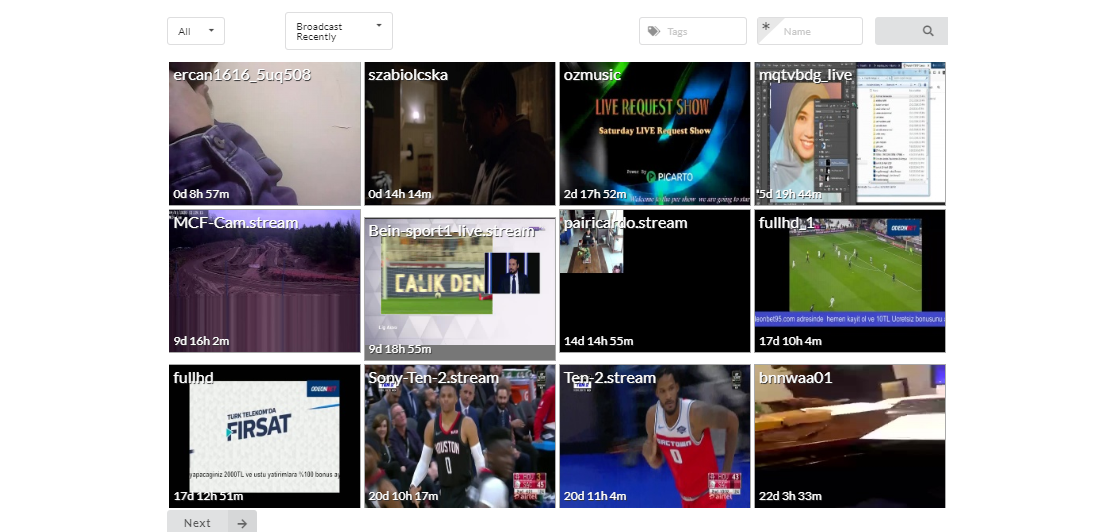Open the mqtvbdg_live stream thumbnail
The height and width of the screenshot is (532, 1100).
pyautogui.click(x=850, y=133)
